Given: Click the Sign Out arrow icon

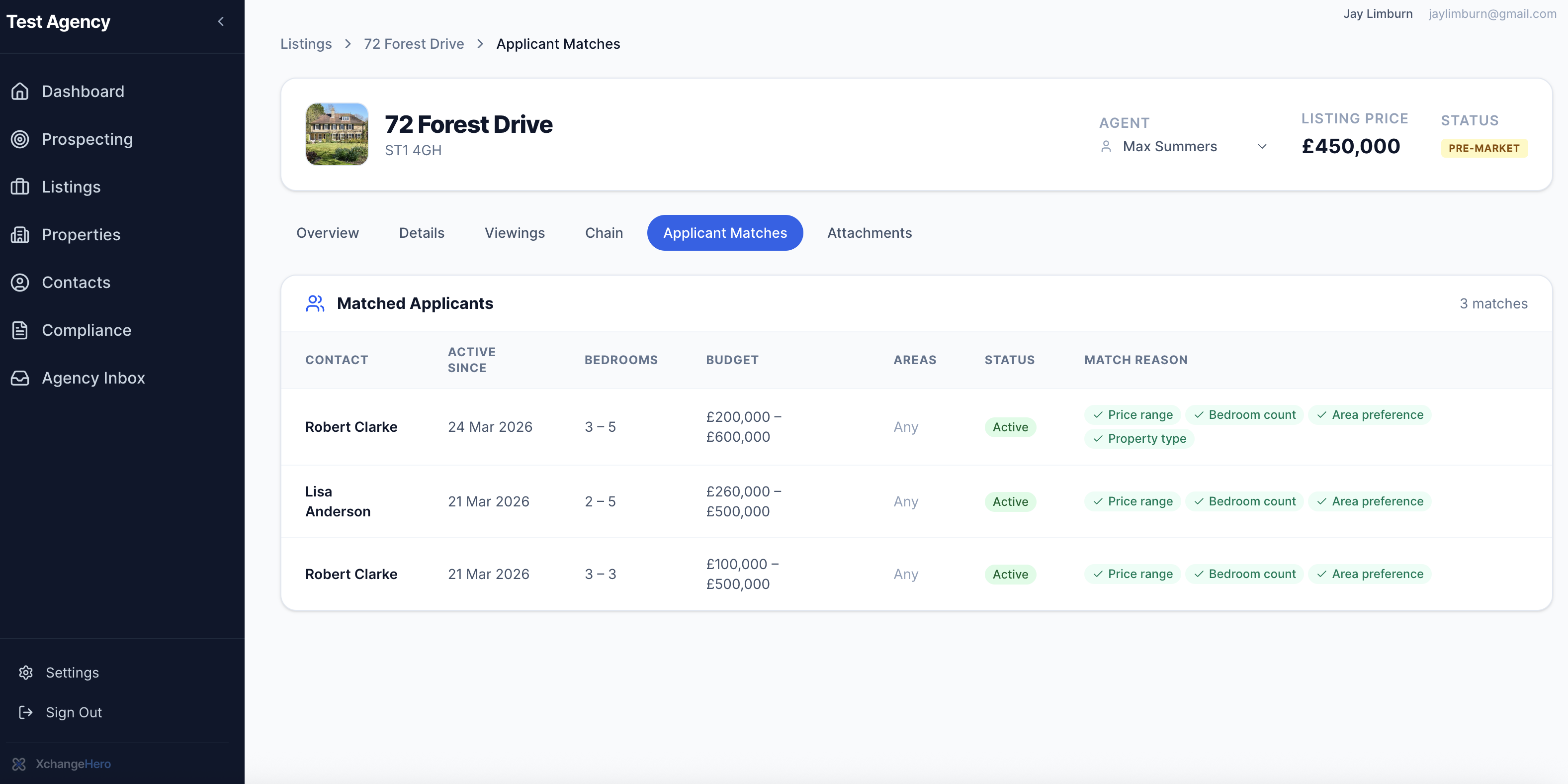Looking at the screenshot, I should (25, 712).
